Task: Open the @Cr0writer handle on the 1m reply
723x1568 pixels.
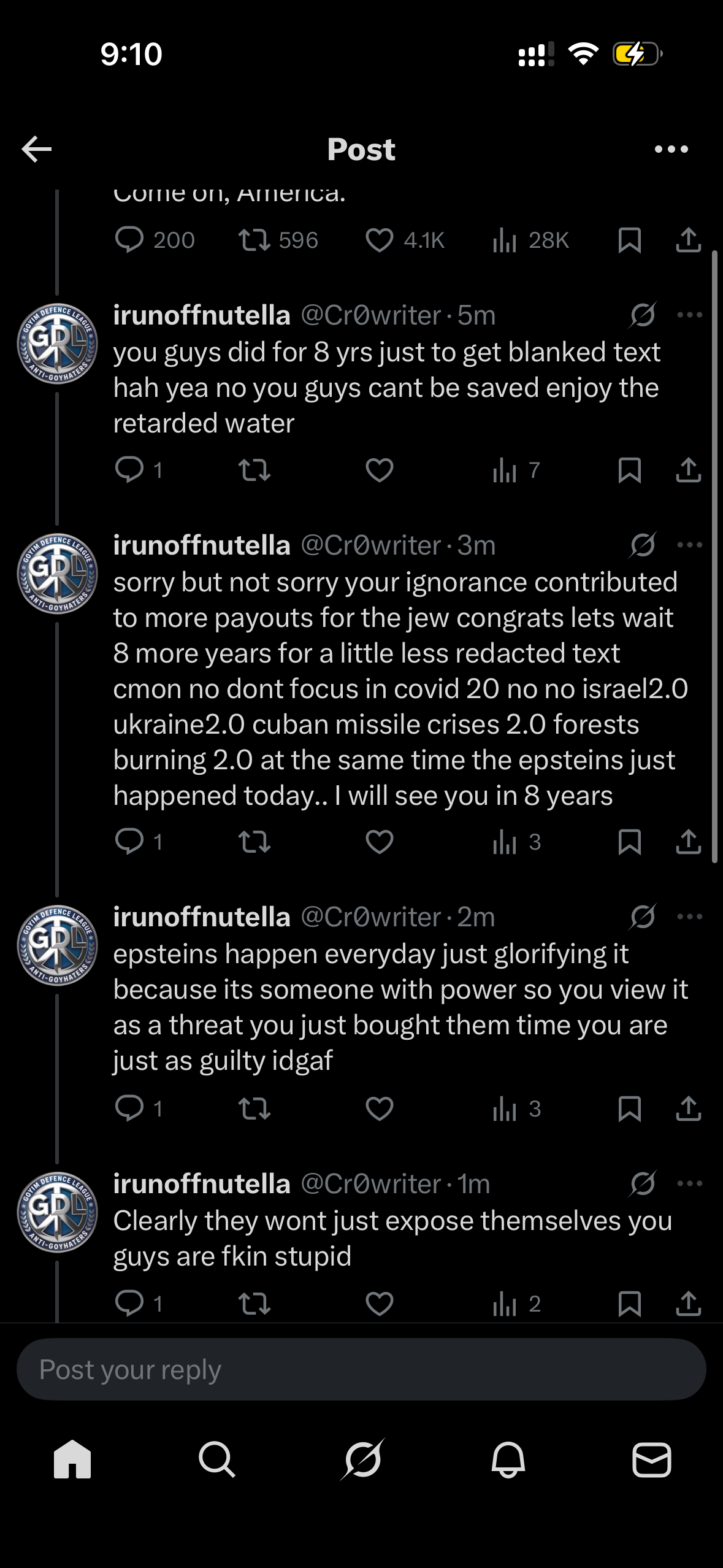Action: (370, 1184)
